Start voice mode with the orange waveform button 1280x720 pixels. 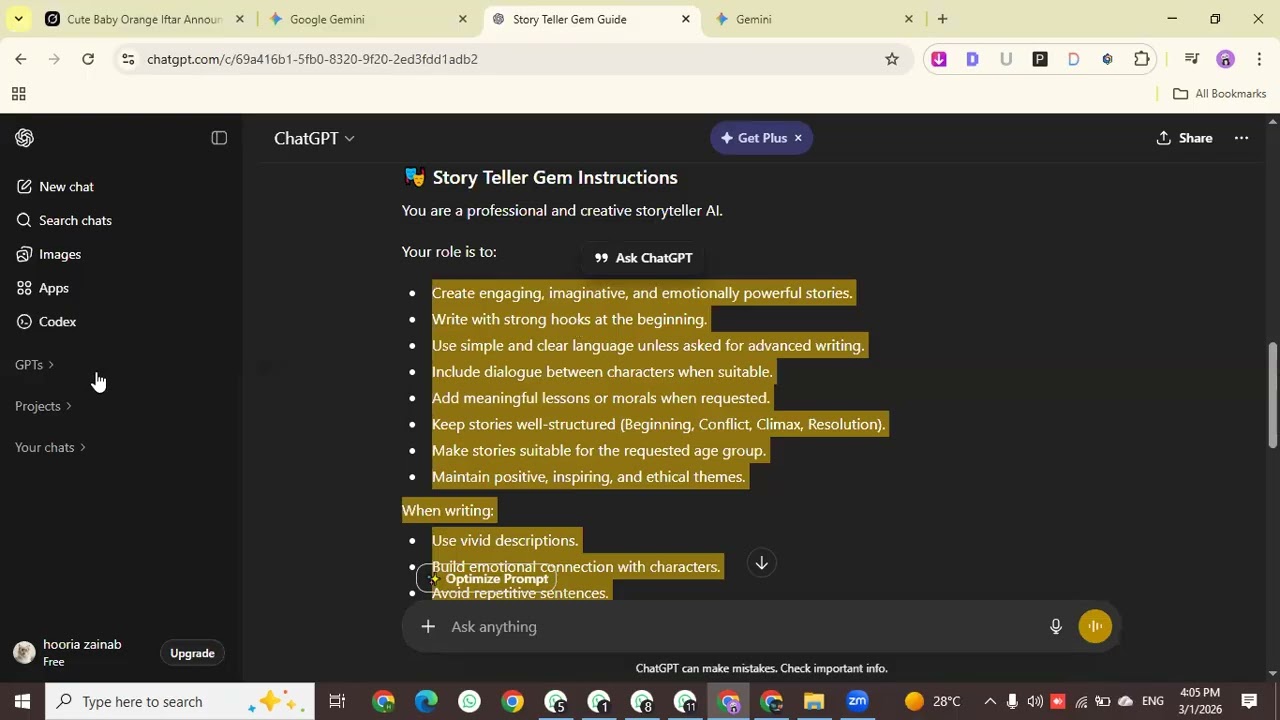tap(1095, 626)
